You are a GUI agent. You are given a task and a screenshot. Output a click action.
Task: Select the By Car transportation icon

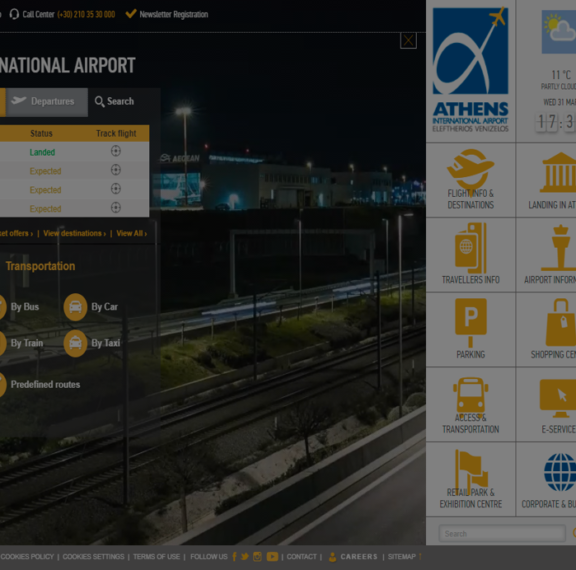pos(75,307)
